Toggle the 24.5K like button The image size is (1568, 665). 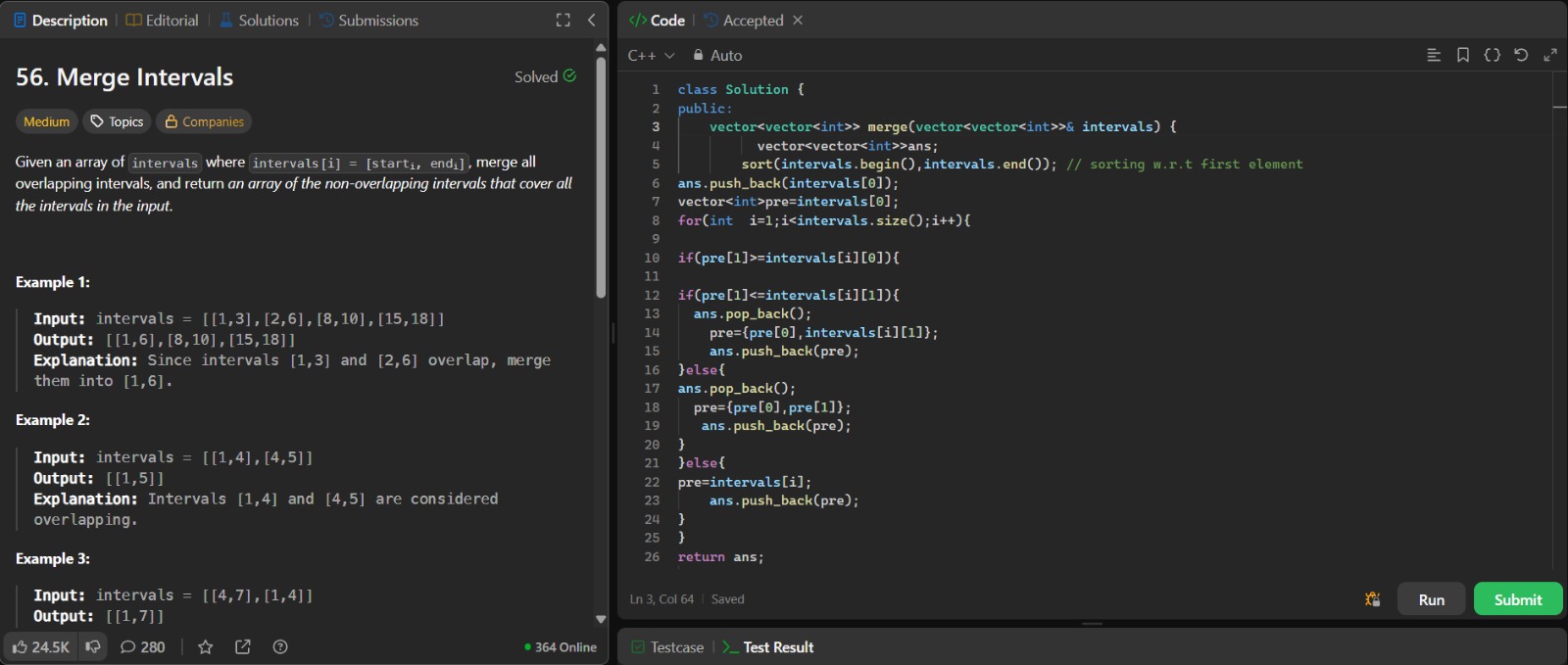(41, 647)
